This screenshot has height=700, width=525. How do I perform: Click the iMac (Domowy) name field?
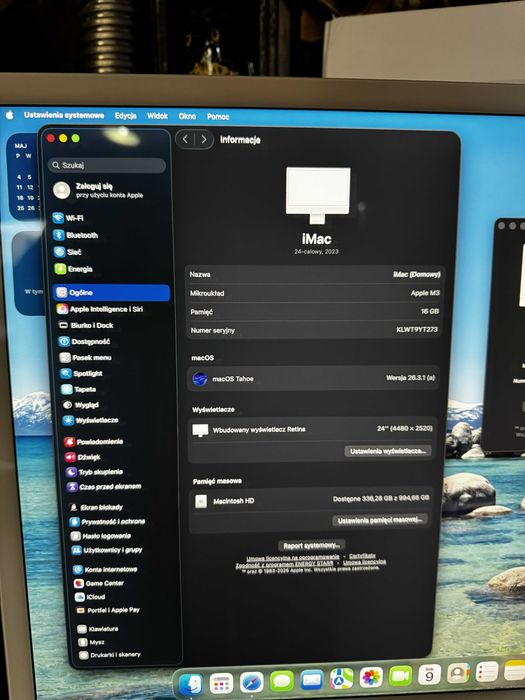click(x=417, y=275)
